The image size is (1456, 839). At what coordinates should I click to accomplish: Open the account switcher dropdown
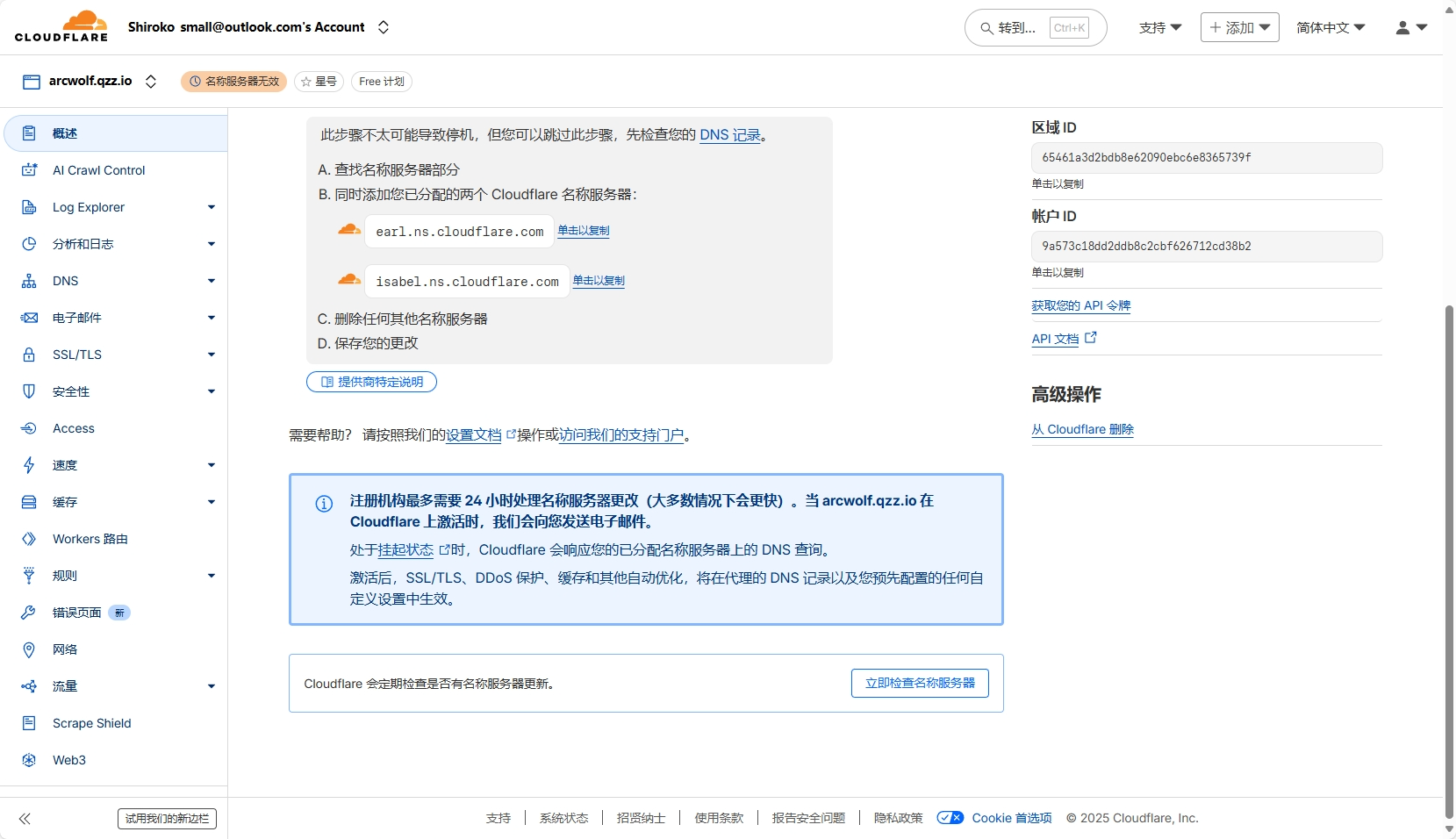[x=384, y=27]
